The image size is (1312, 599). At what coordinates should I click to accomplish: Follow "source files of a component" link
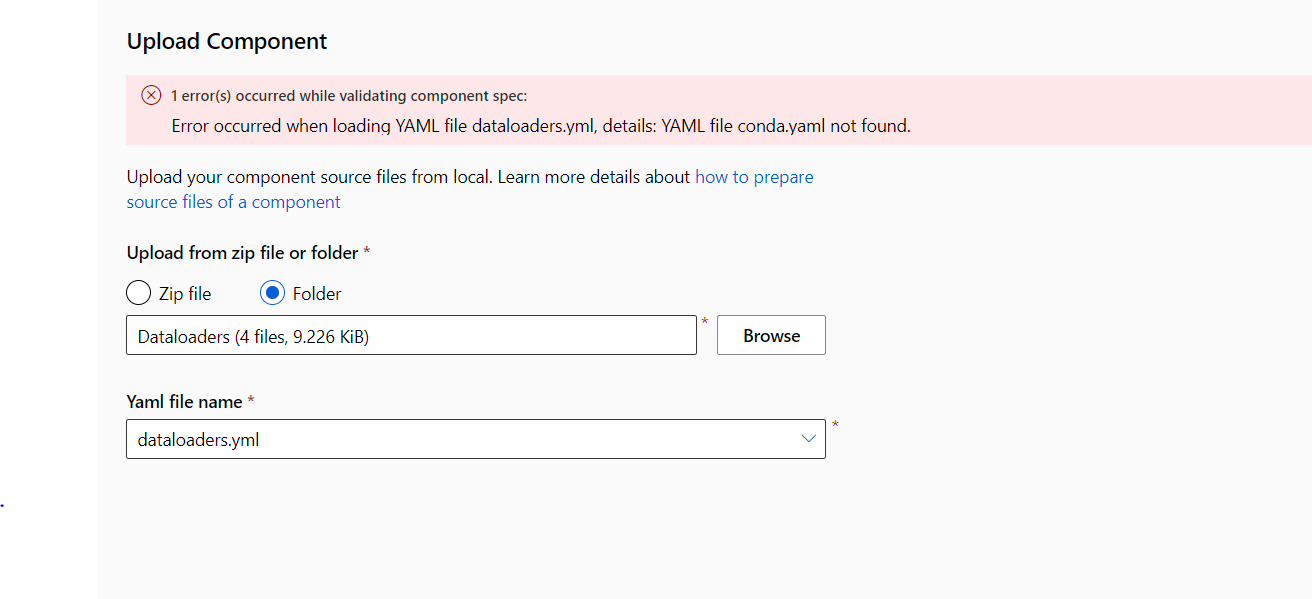coord(233,202)
